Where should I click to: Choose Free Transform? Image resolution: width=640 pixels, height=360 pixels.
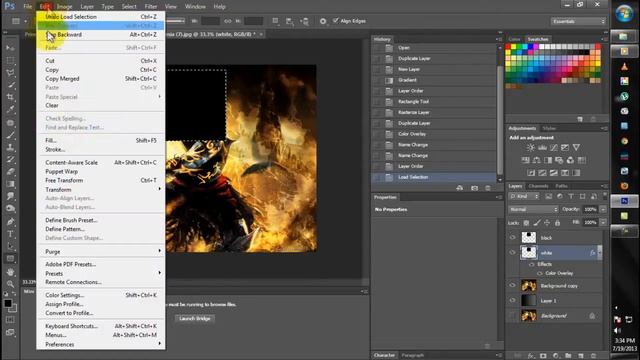pos(101,180)
